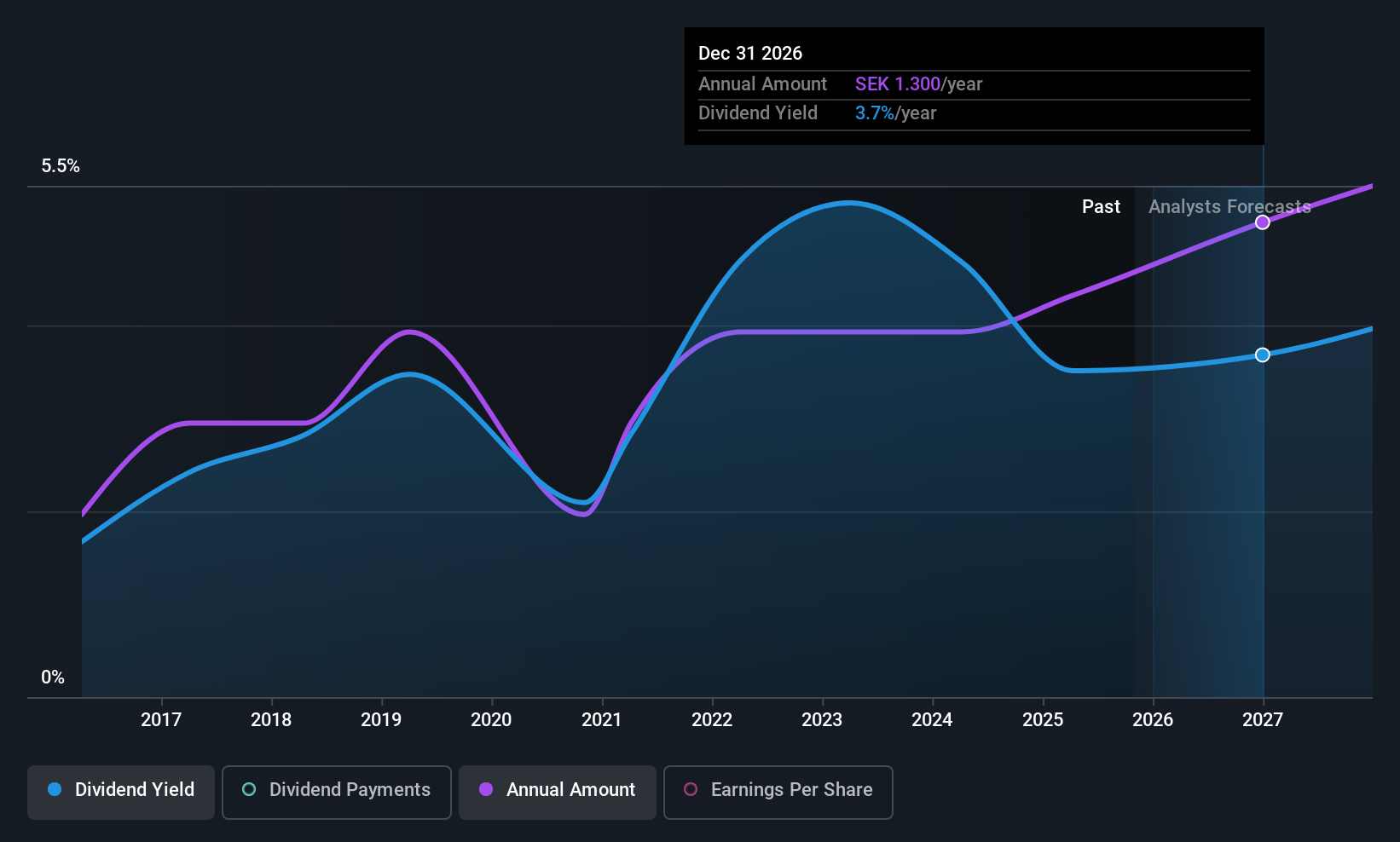This screenshot has width=1400, height=842.
Task: Click the 2017 year axis label
Action: click(161, 719)
